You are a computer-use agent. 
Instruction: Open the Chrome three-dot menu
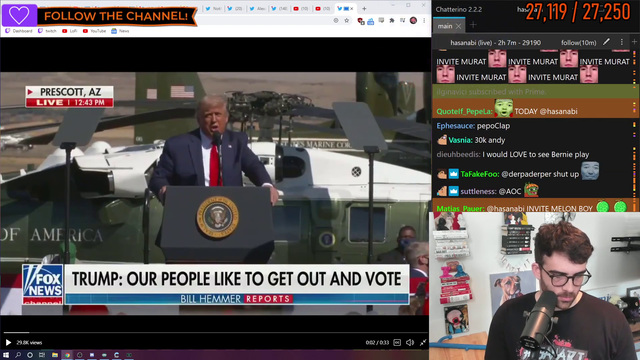(x=424, y=20)
